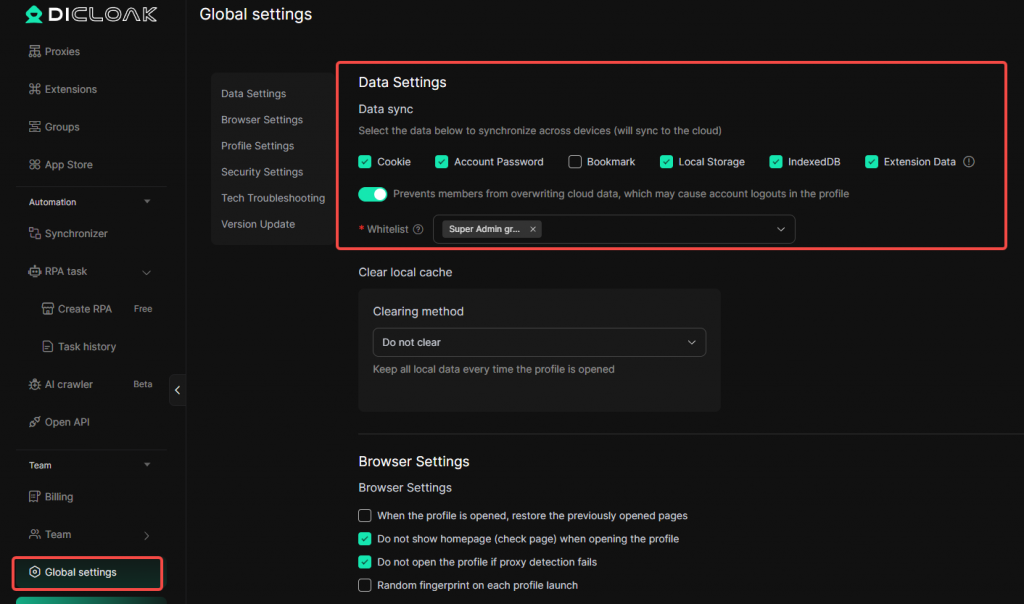
Task: Uncheck the Cookie sync checkbox
Action: click(365, 162)
